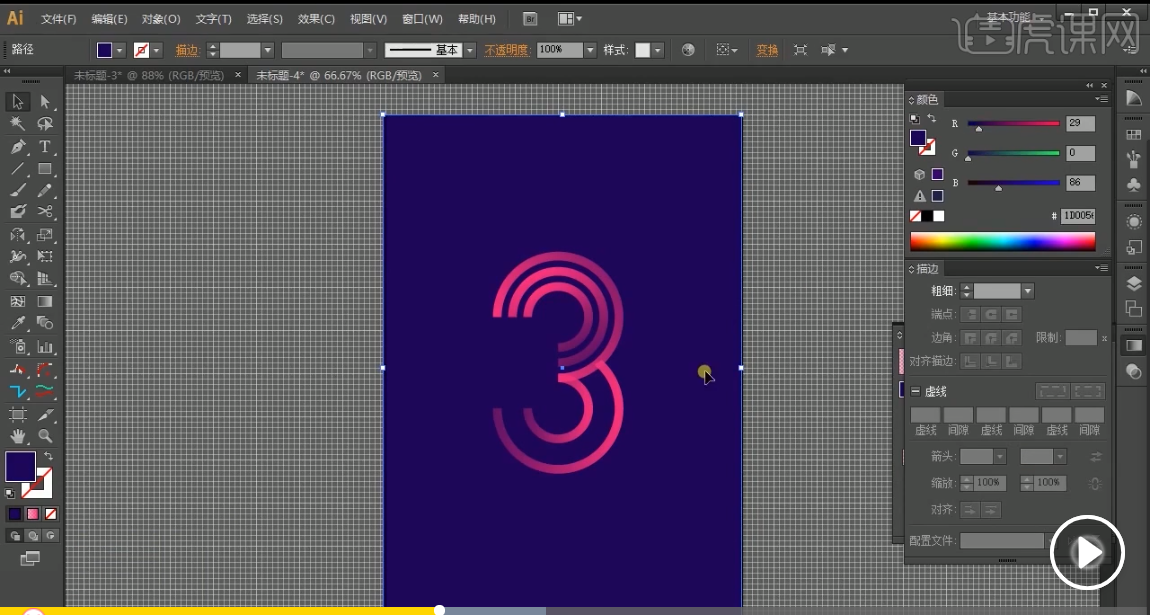Click the 描边 link in control bar
This screenshot has height=615, width=1150.
pyautogui.click(x=187, y=50)
